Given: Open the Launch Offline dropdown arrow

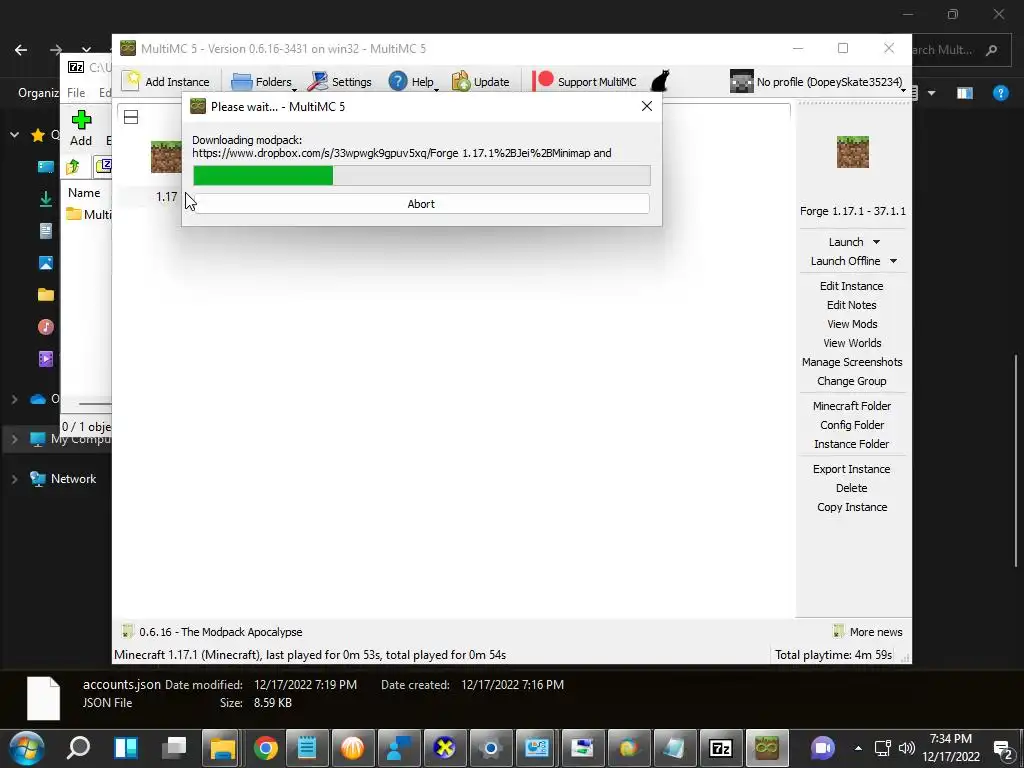Looking at the screenshot, I should click(x=893, y=261).
